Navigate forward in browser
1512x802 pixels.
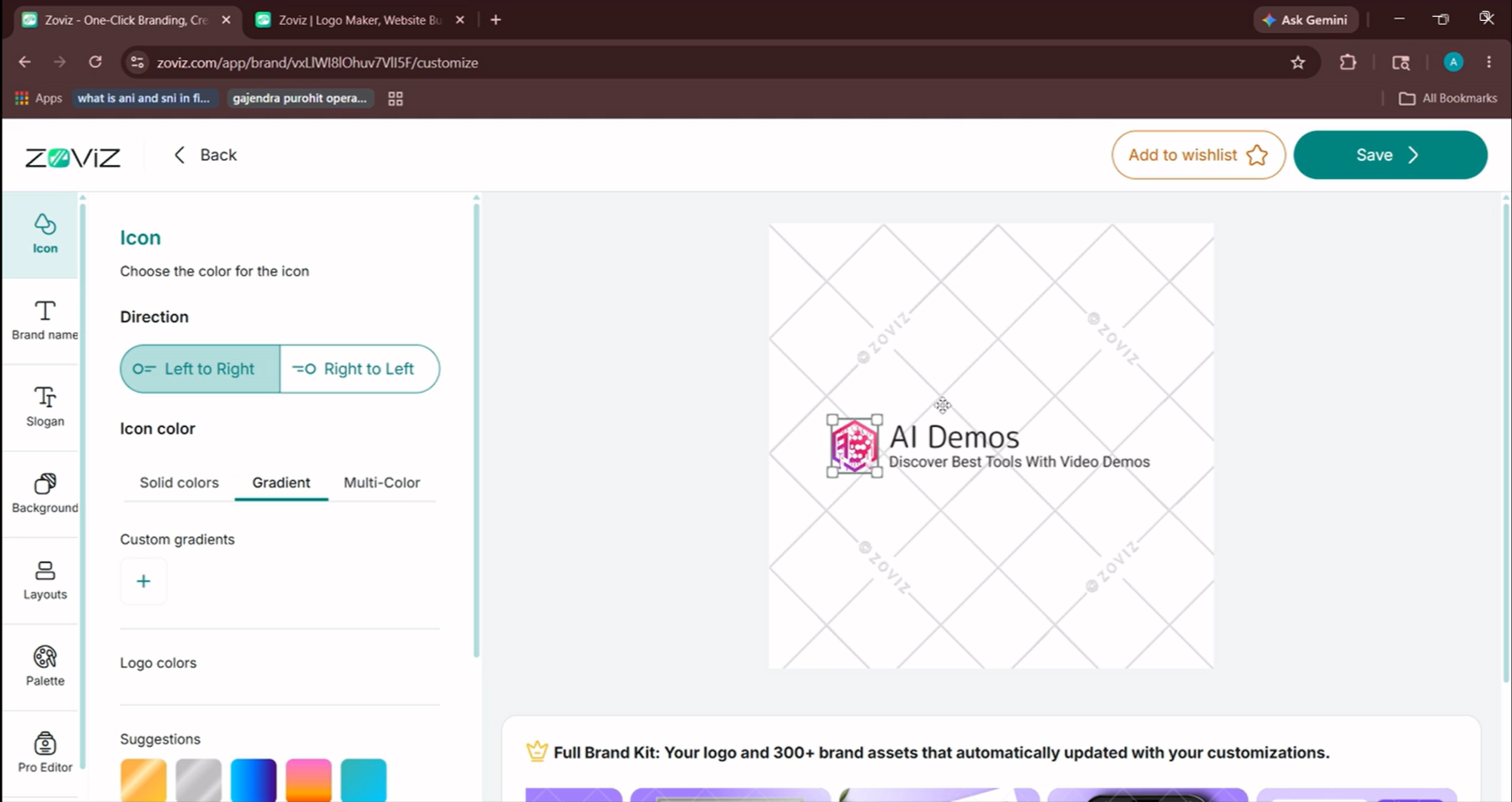coord(60,62)
